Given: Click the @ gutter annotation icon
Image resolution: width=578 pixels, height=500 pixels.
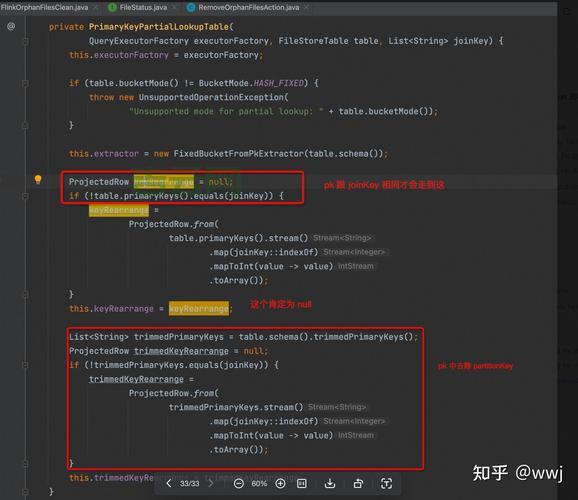Looking at the screenshot, I should tap(11, 26).
